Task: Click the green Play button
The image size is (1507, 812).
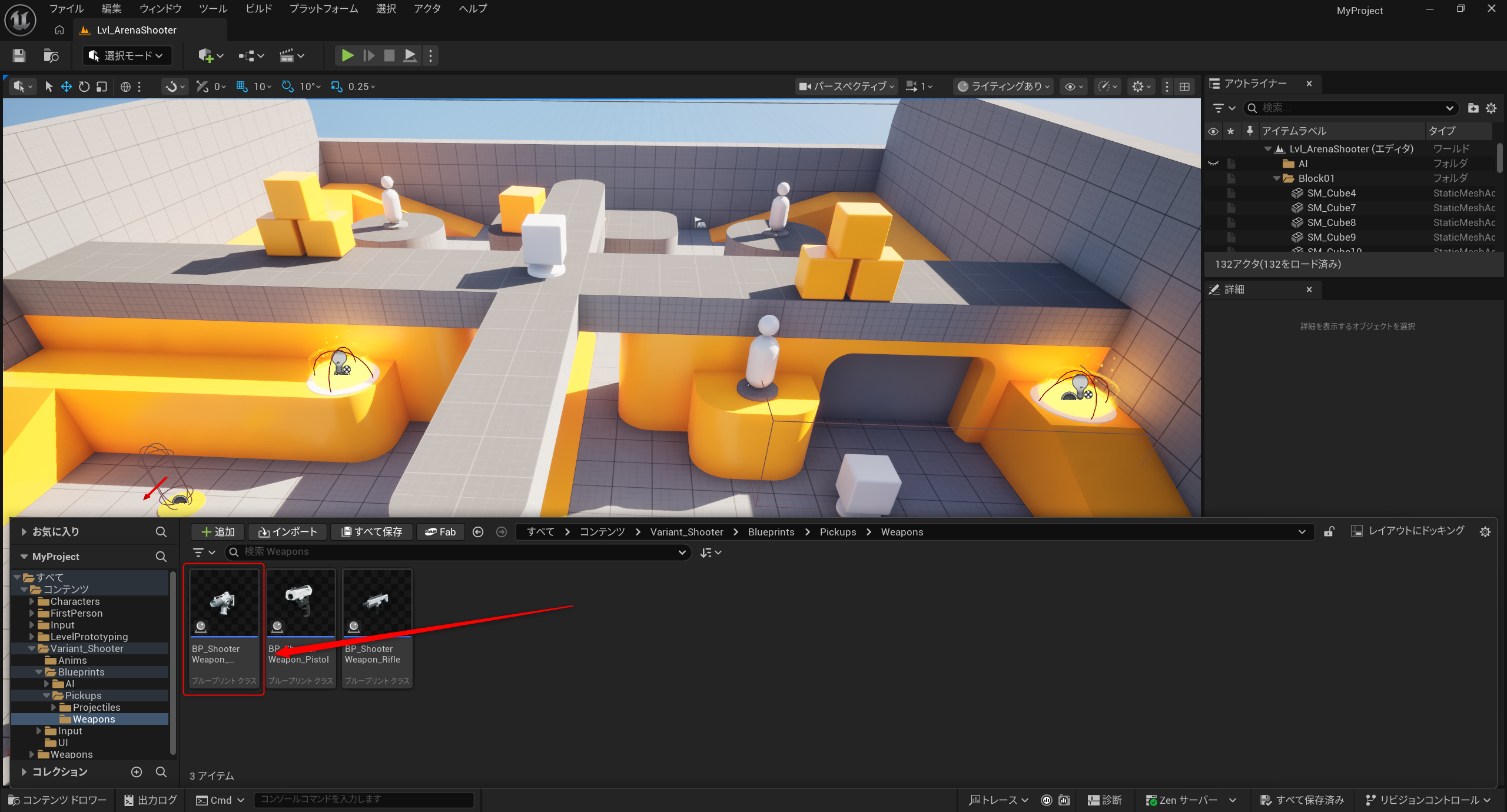Action: [x=347, y=55]
